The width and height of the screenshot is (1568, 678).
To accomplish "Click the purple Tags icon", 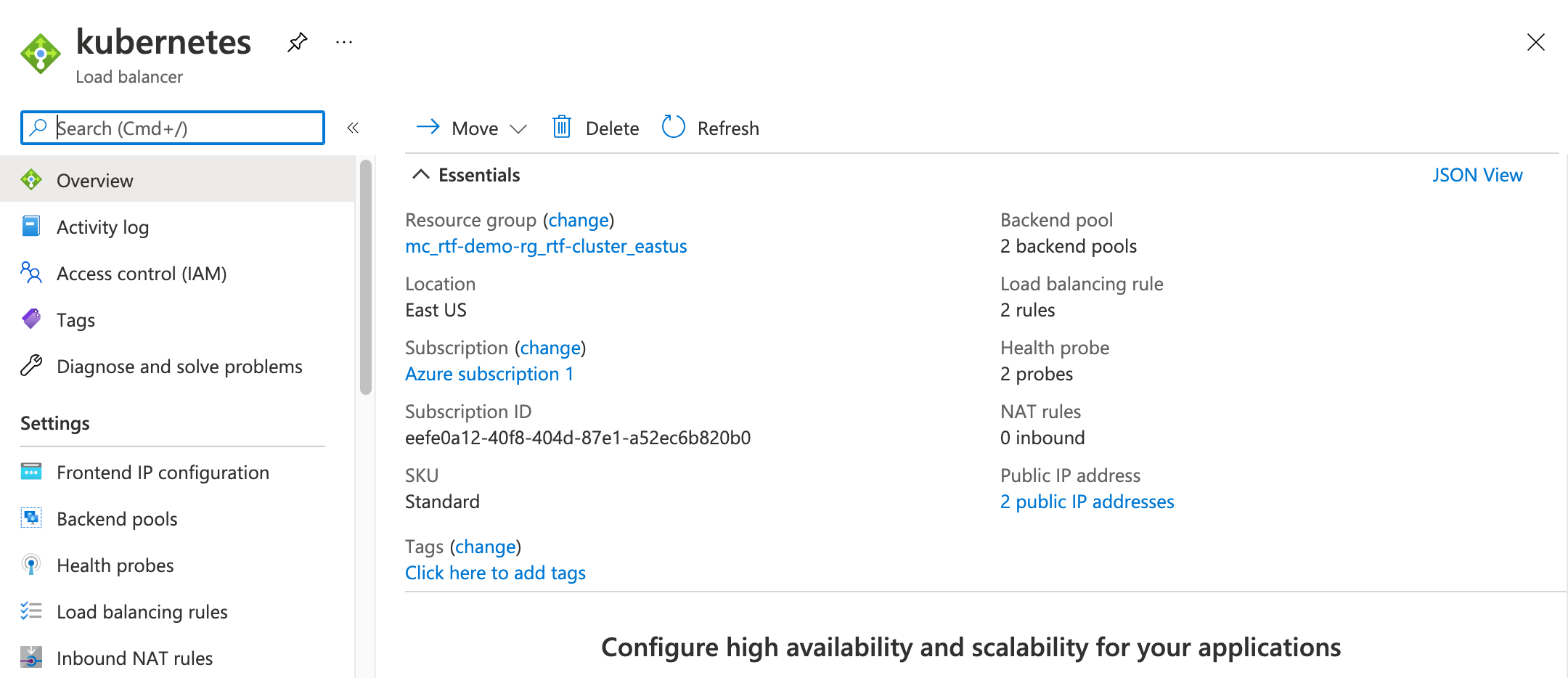I will click(x=31, y=319).
